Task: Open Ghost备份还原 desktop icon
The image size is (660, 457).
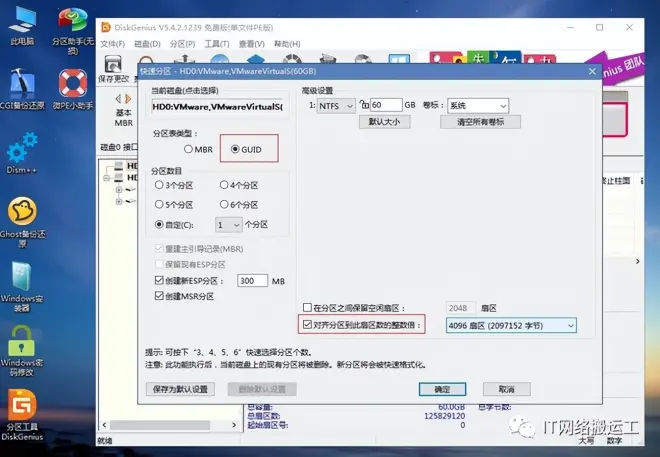Action: click(23, 222)
